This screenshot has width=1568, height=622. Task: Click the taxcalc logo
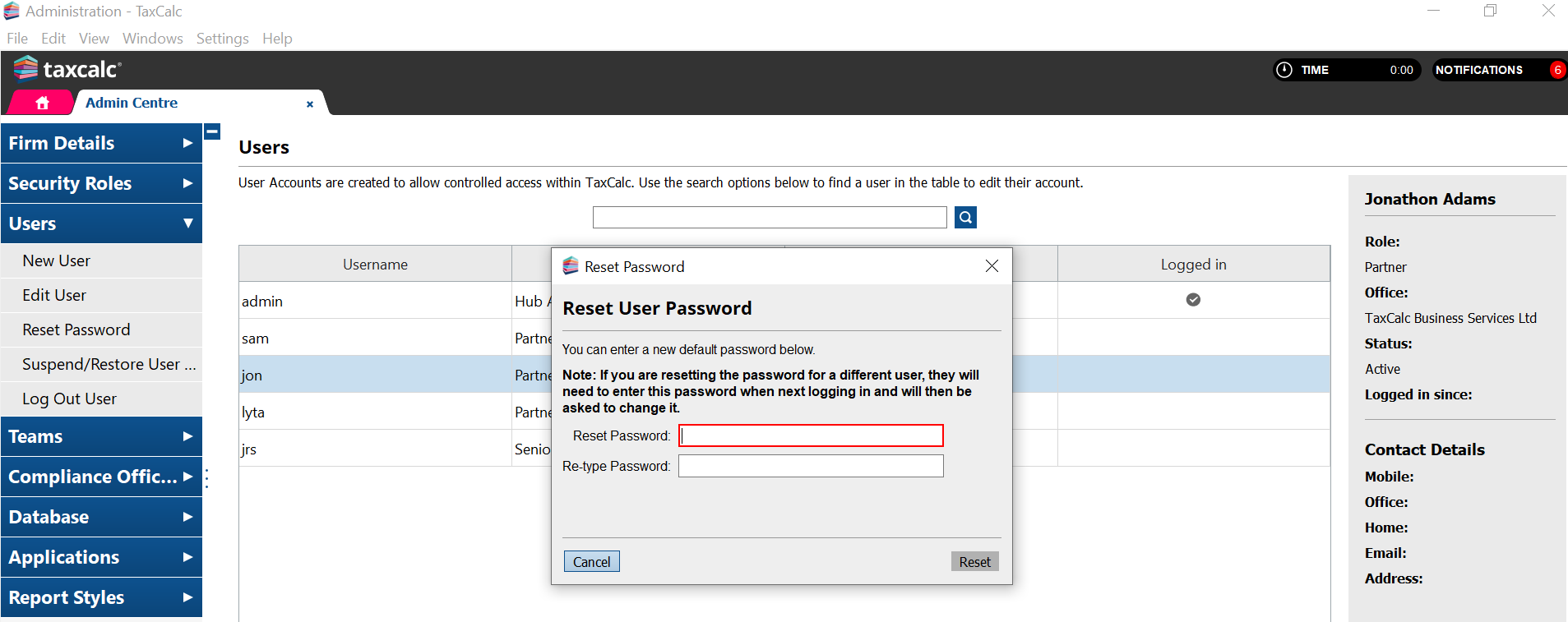(x=67, y=69)
